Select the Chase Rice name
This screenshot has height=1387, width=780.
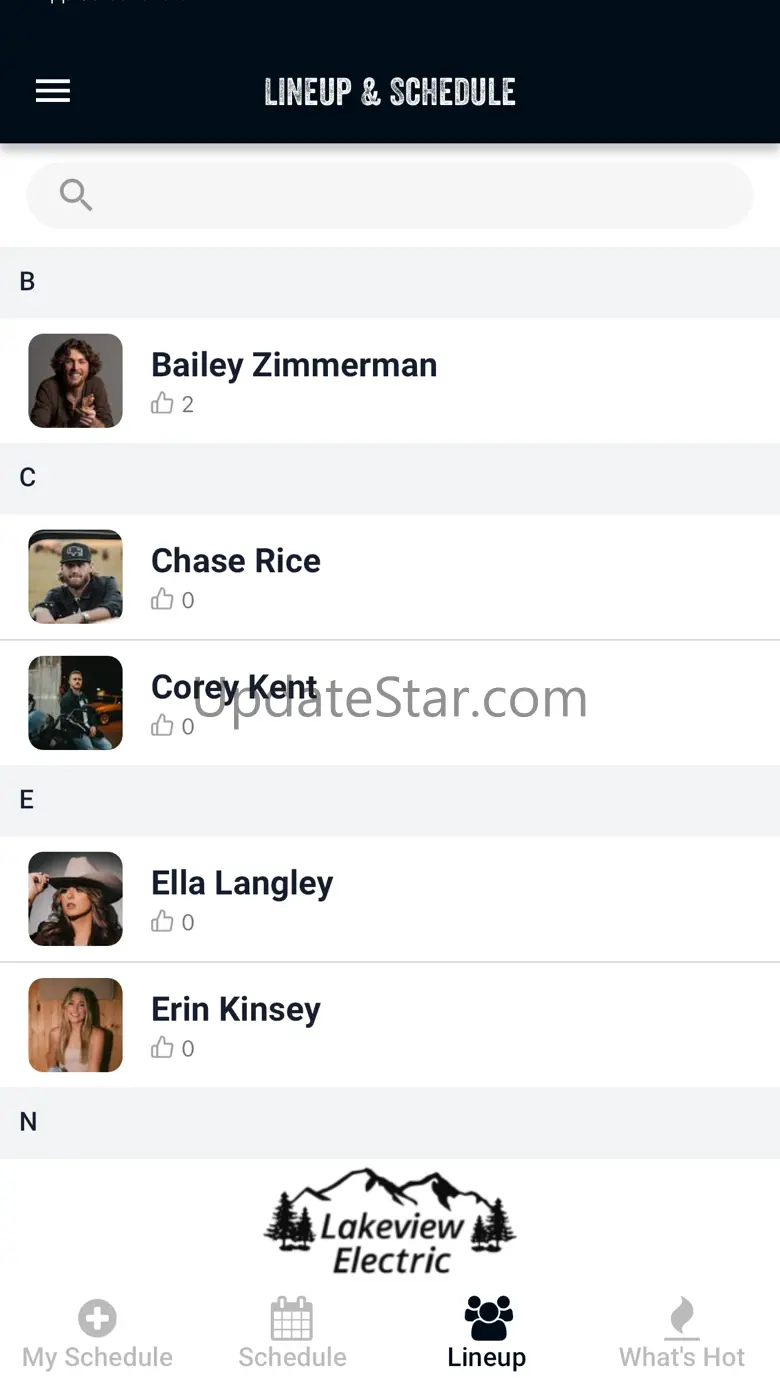coord(236,561)
